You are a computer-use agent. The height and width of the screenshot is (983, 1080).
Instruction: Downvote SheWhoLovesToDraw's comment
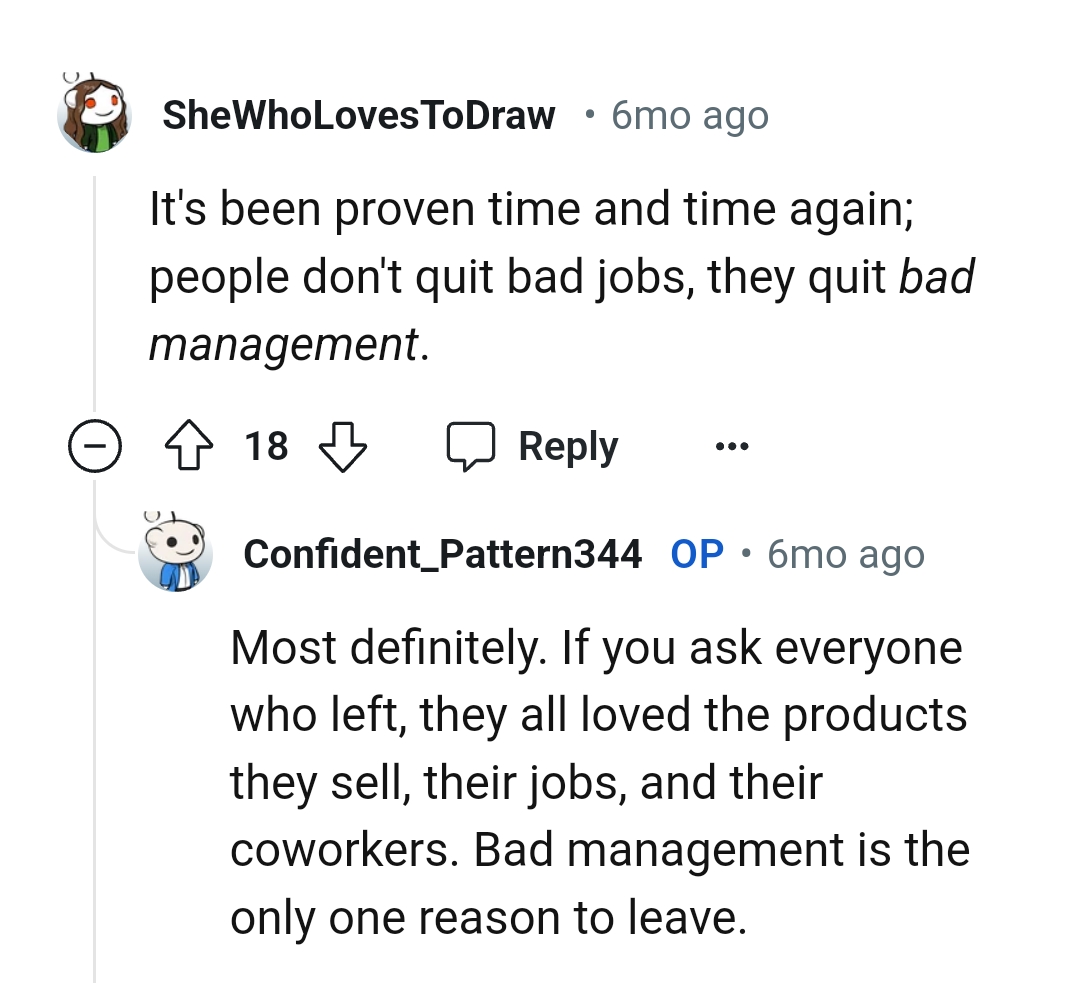[343, 446]
